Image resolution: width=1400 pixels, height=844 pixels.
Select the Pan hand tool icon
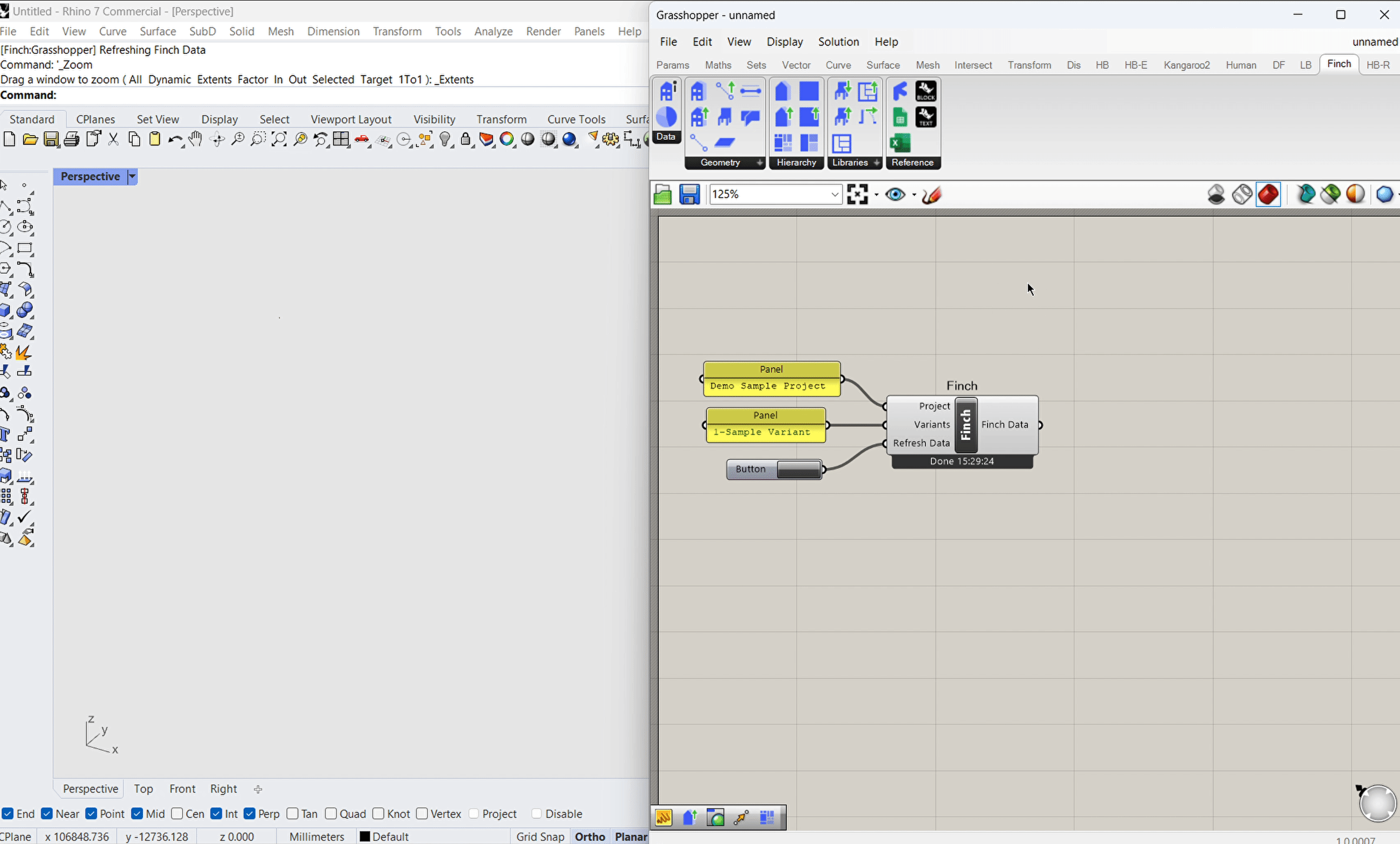pyautogui.click(x=195, y=139)
